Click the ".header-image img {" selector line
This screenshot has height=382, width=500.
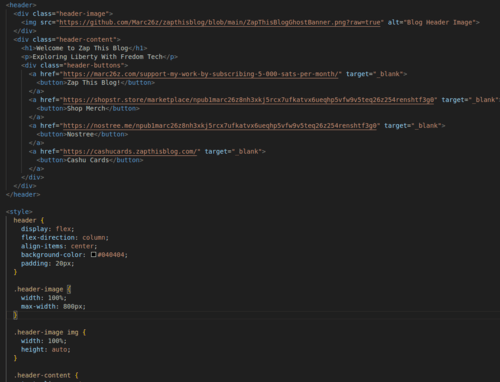pos(50,332)
